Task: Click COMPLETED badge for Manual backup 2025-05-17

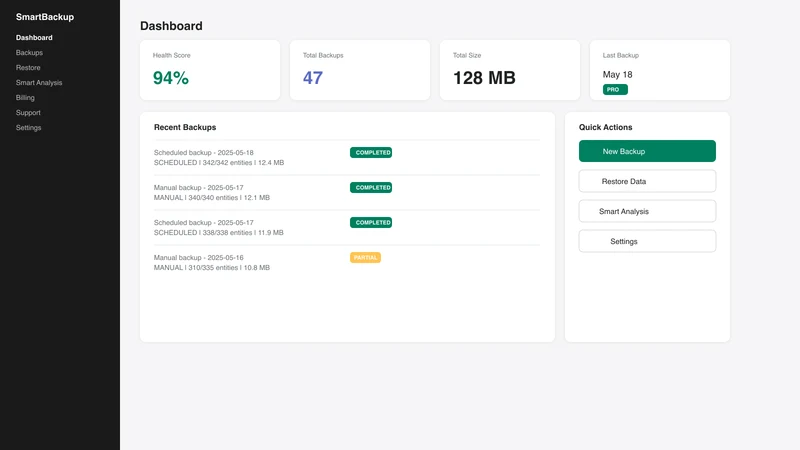Action: pyautogui.click(x=371, y=187)
